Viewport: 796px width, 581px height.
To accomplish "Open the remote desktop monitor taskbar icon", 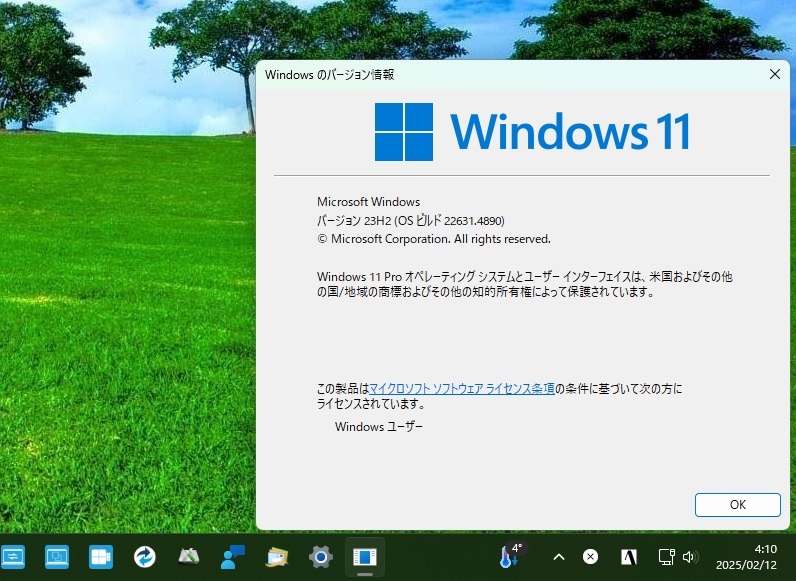I will (57, 557).
